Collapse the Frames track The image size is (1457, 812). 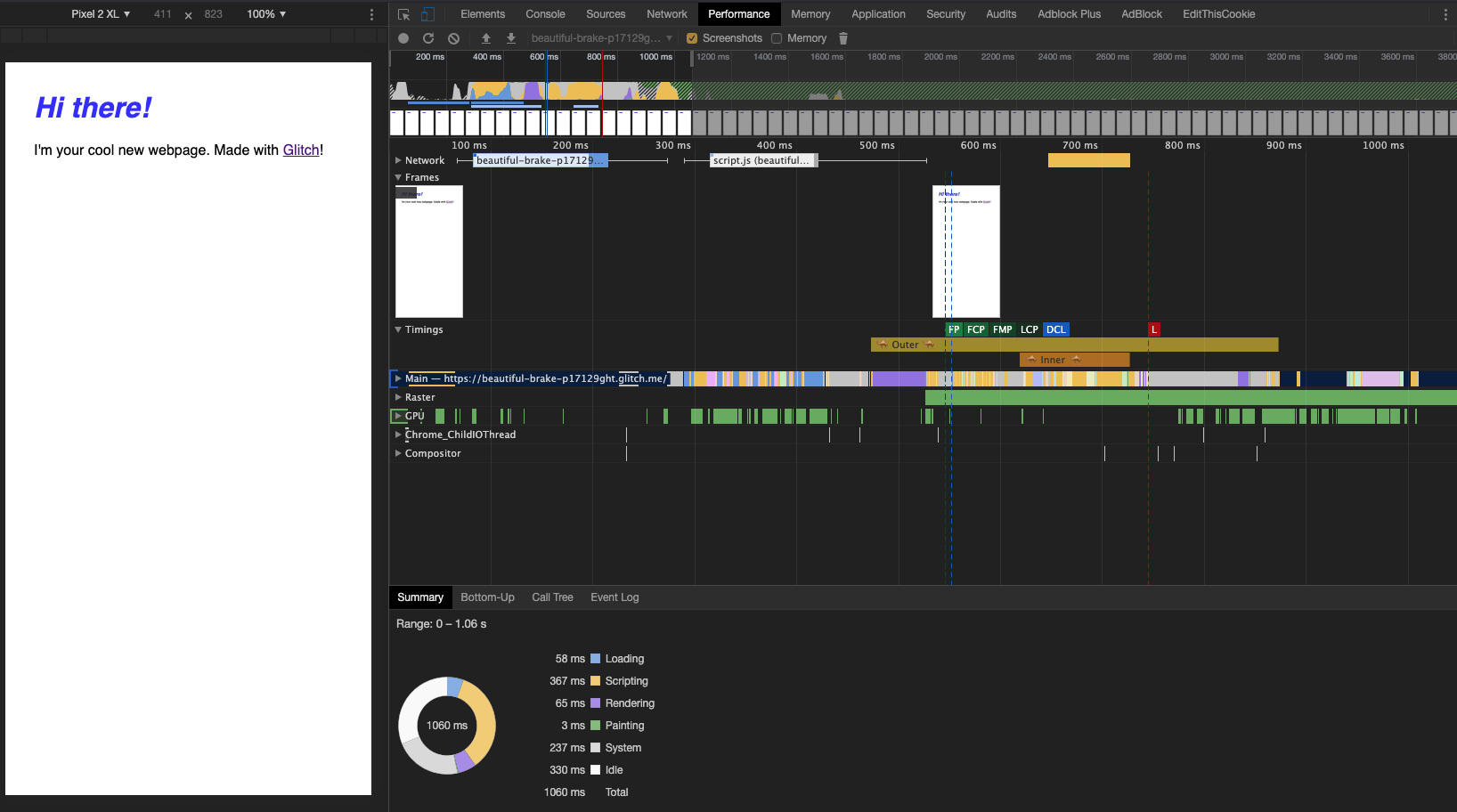point(398,177)
